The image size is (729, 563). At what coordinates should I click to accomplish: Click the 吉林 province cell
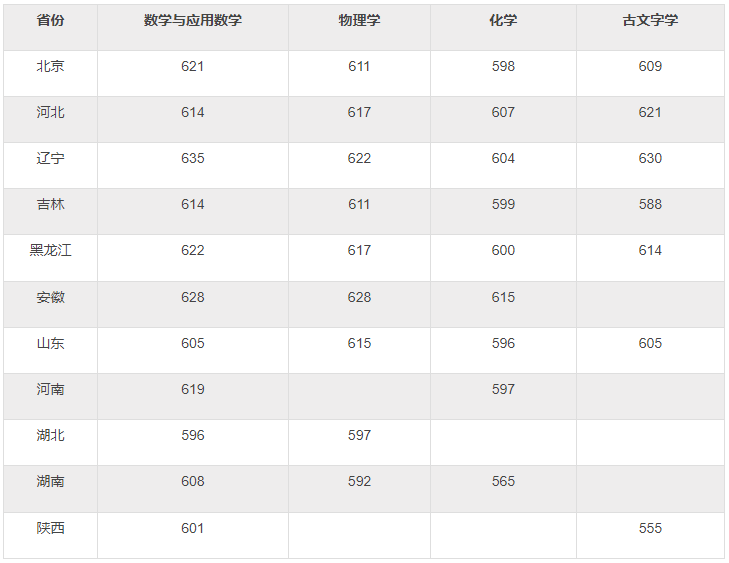[50, 204]
